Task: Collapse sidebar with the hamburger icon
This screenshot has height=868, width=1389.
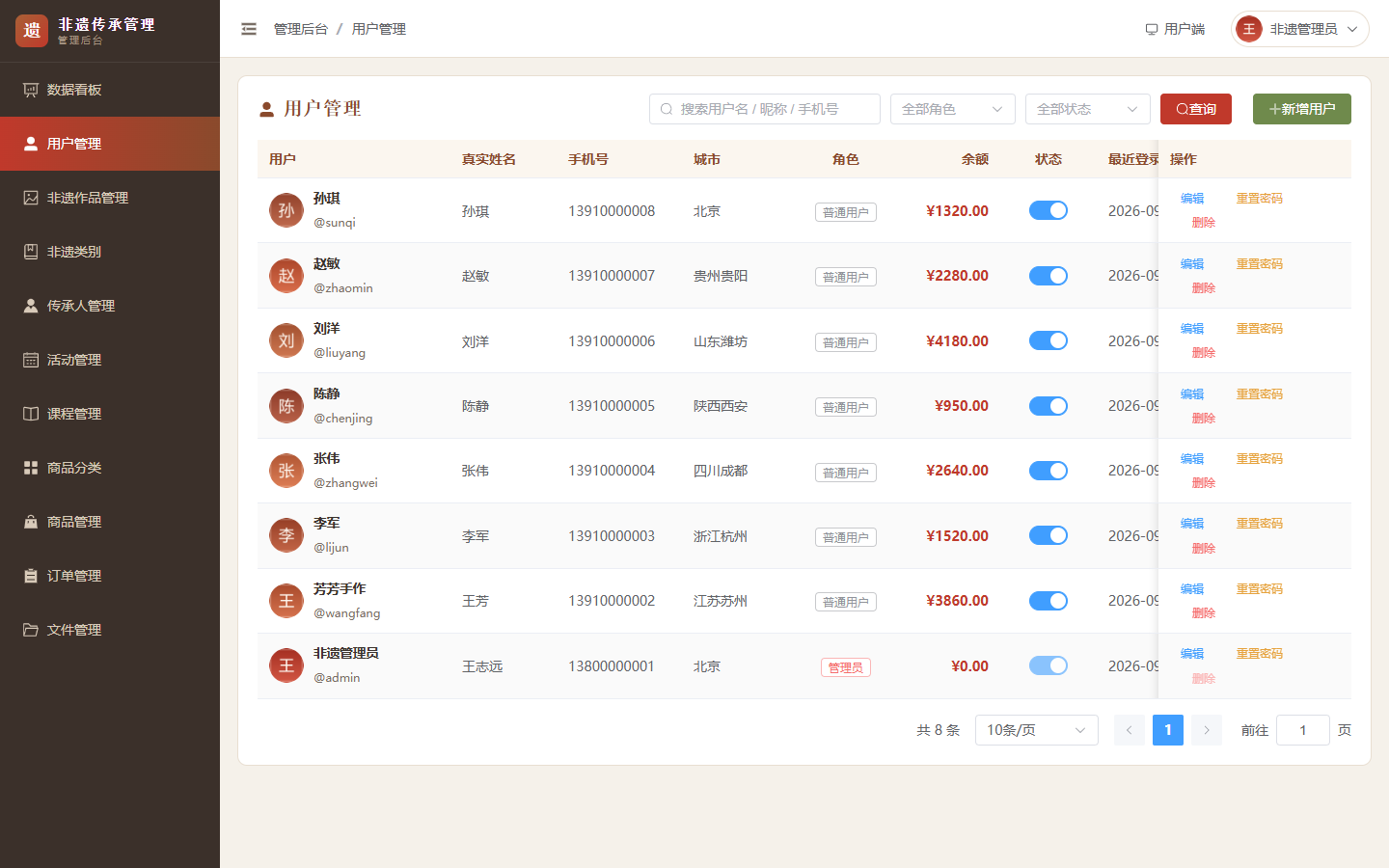Action: 249,29
